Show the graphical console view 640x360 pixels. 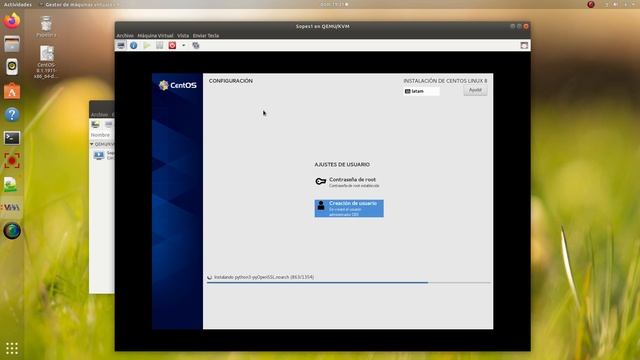pos(121,45)
